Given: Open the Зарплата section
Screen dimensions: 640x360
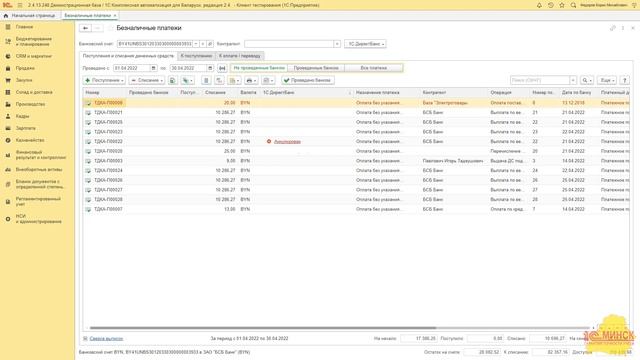Looking at the screenshot, I should [x=25, y=128].
